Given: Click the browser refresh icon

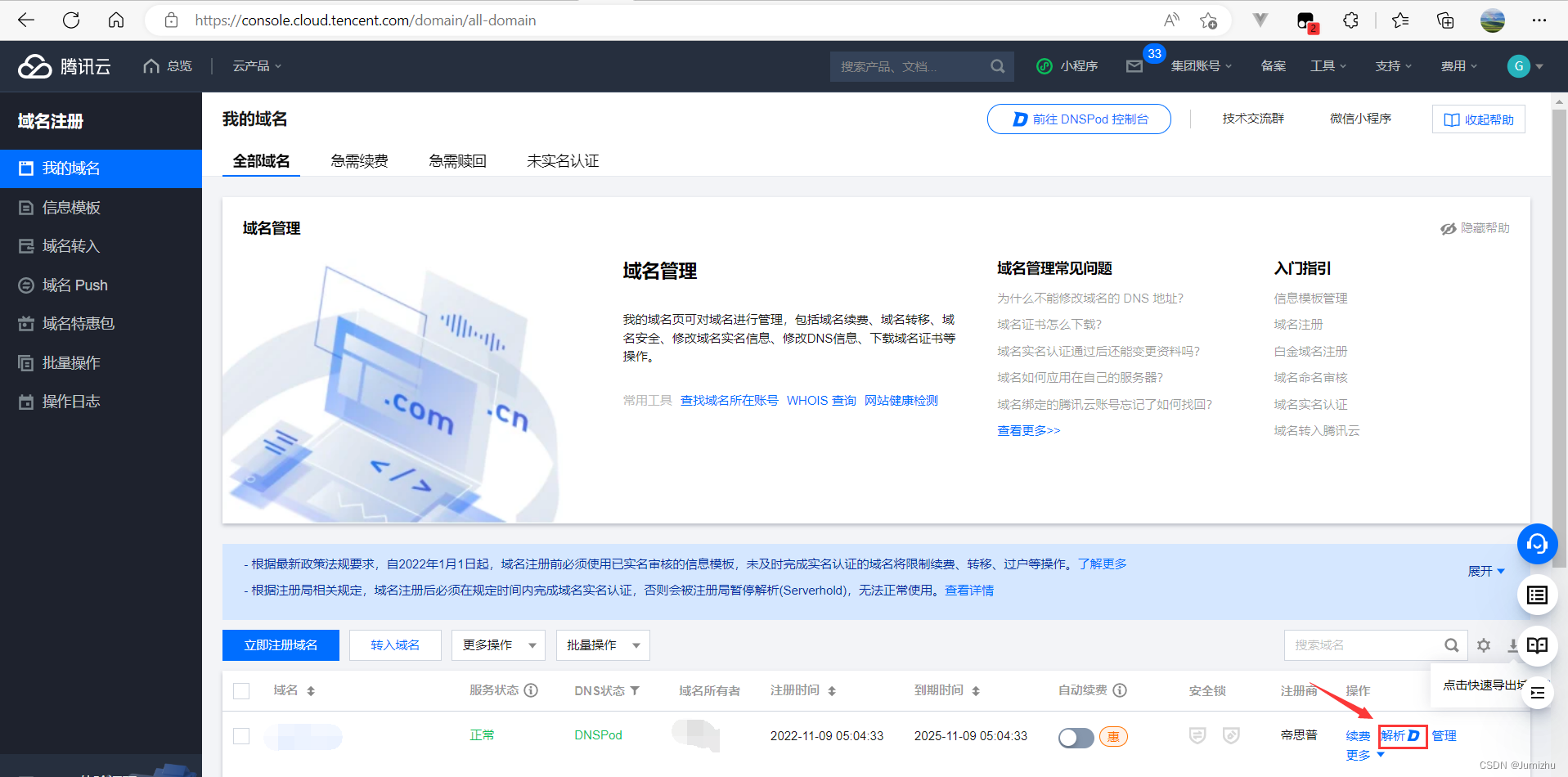Looking at the screenshot, I should click(x=71, y=20).
